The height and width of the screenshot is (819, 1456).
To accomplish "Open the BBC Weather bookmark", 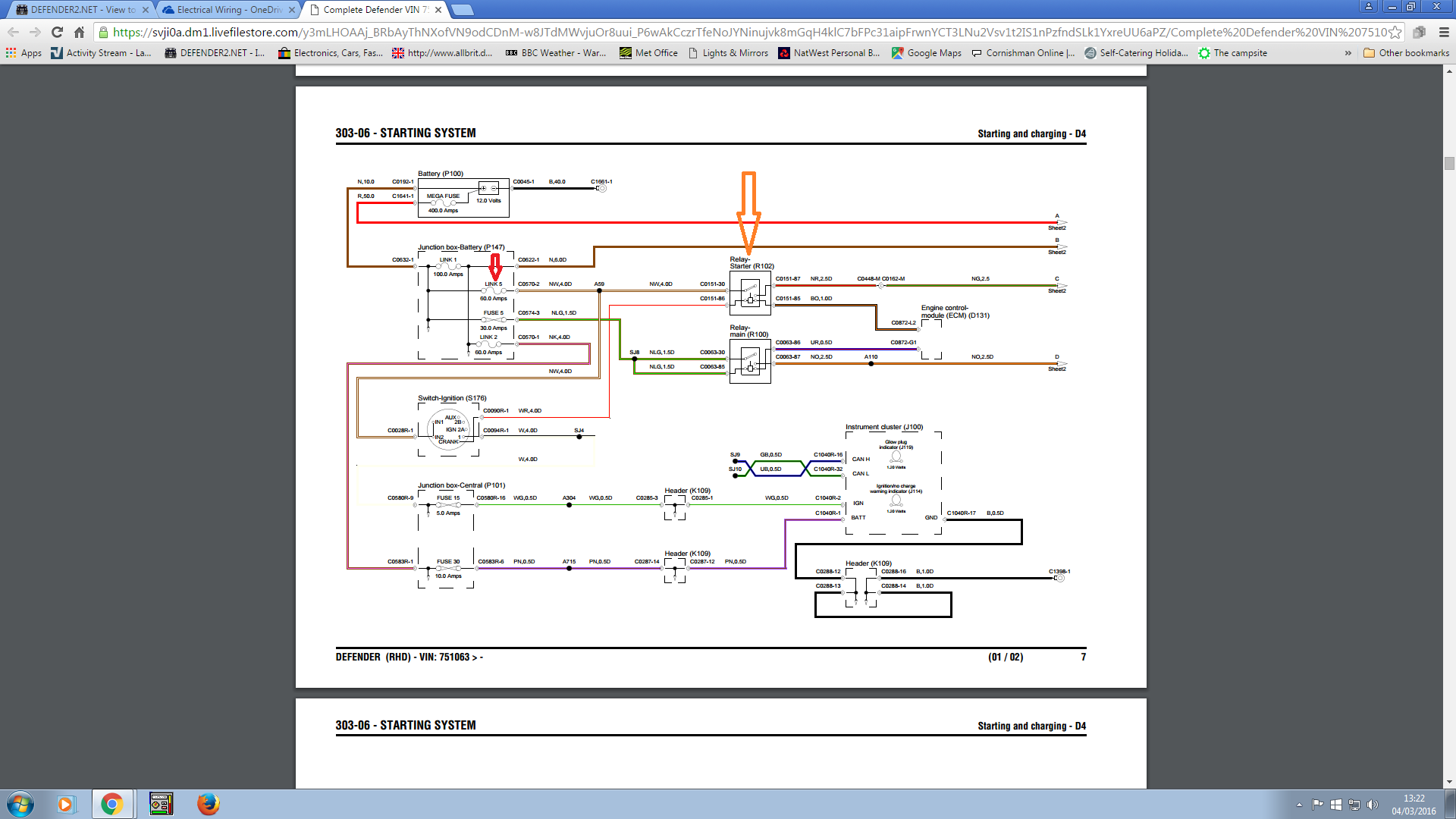I will (x=556, y=53).
